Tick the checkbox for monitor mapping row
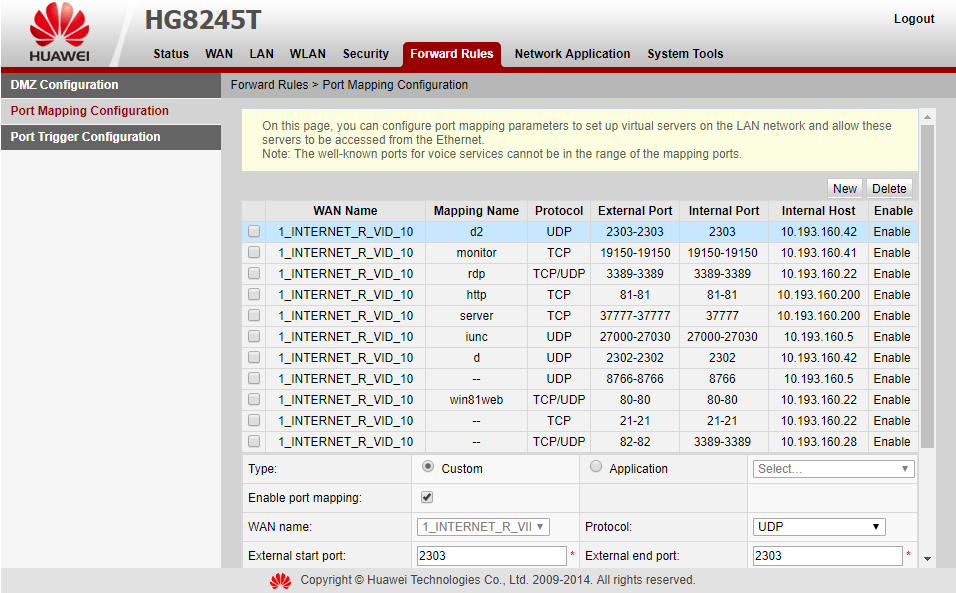 pos(254,252)
